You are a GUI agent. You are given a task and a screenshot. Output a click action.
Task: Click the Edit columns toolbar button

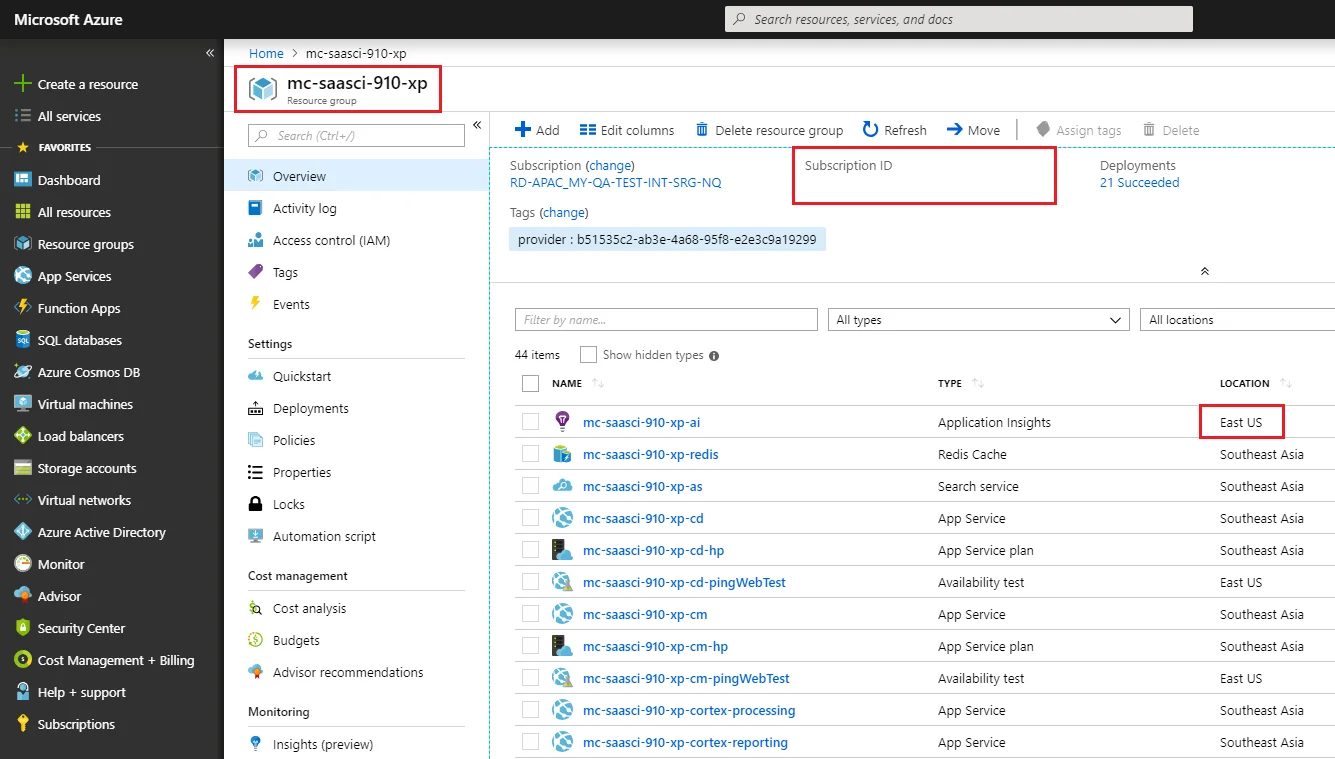coord(626,130)
